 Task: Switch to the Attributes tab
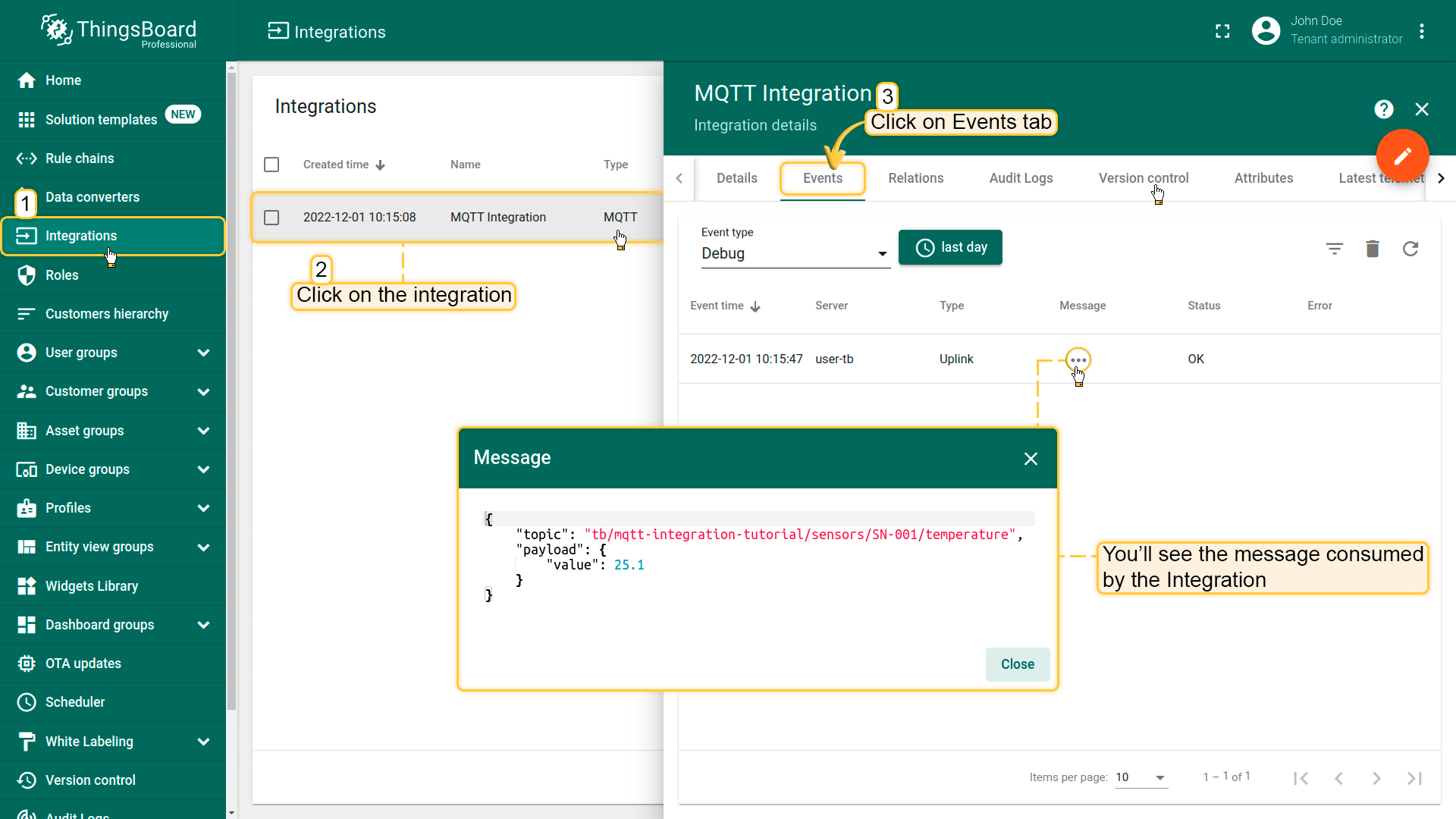pyautogui.click(x=1263, y=178)
